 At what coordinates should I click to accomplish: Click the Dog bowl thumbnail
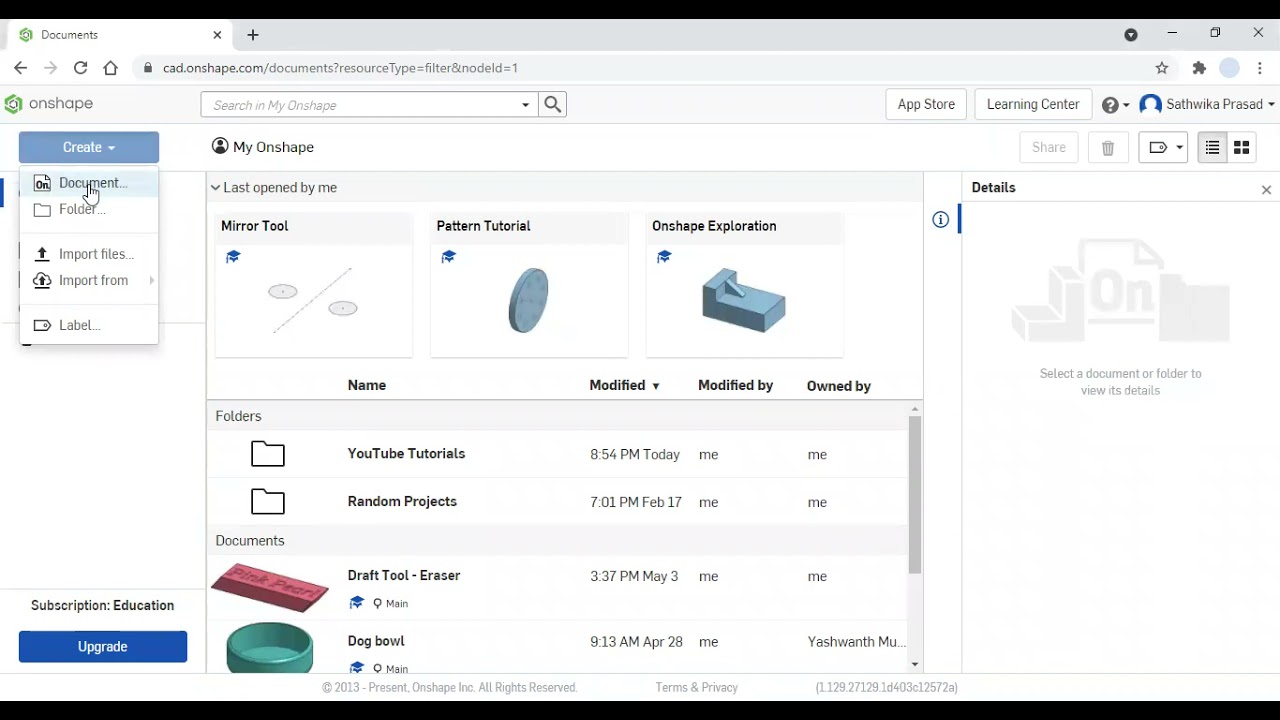point(270,647)
